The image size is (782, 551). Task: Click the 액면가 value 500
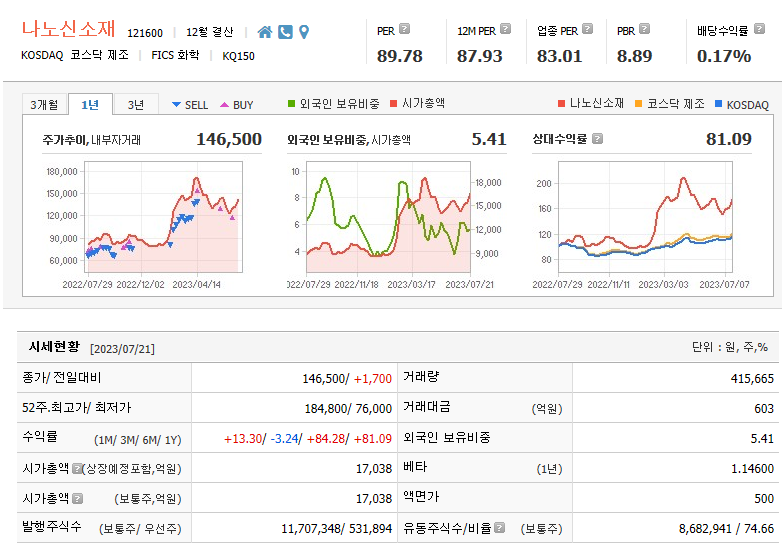tap(764, 498)
